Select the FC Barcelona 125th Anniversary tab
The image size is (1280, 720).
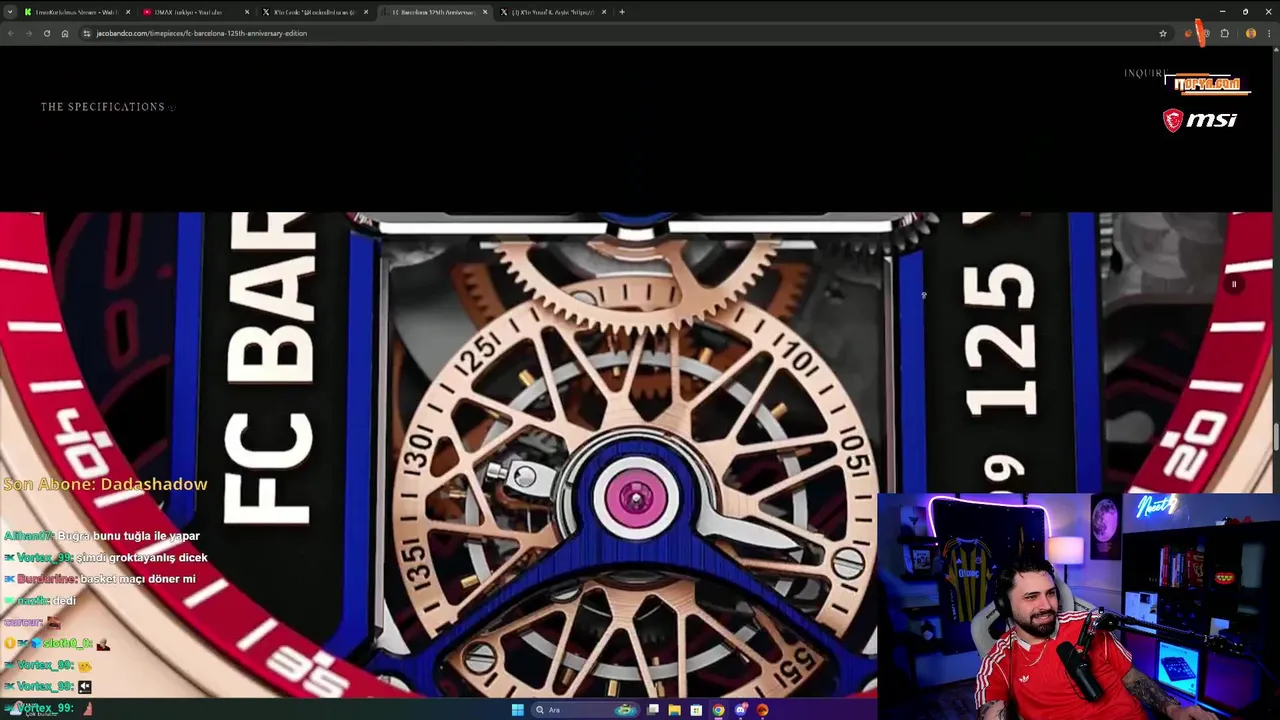[x=433, y=12]
